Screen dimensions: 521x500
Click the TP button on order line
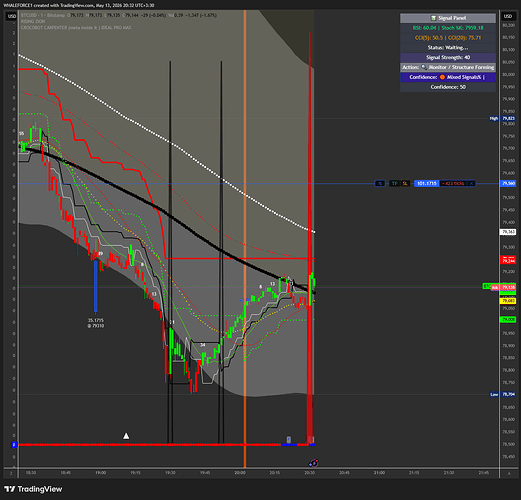point(395,183)
